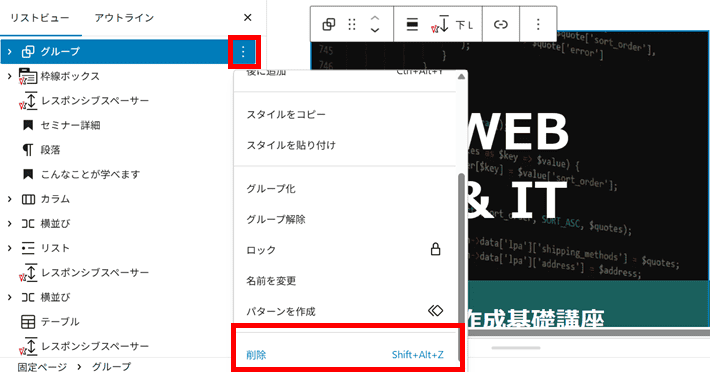
Task: Click the lock icon beside ロック
Action: 435,249
